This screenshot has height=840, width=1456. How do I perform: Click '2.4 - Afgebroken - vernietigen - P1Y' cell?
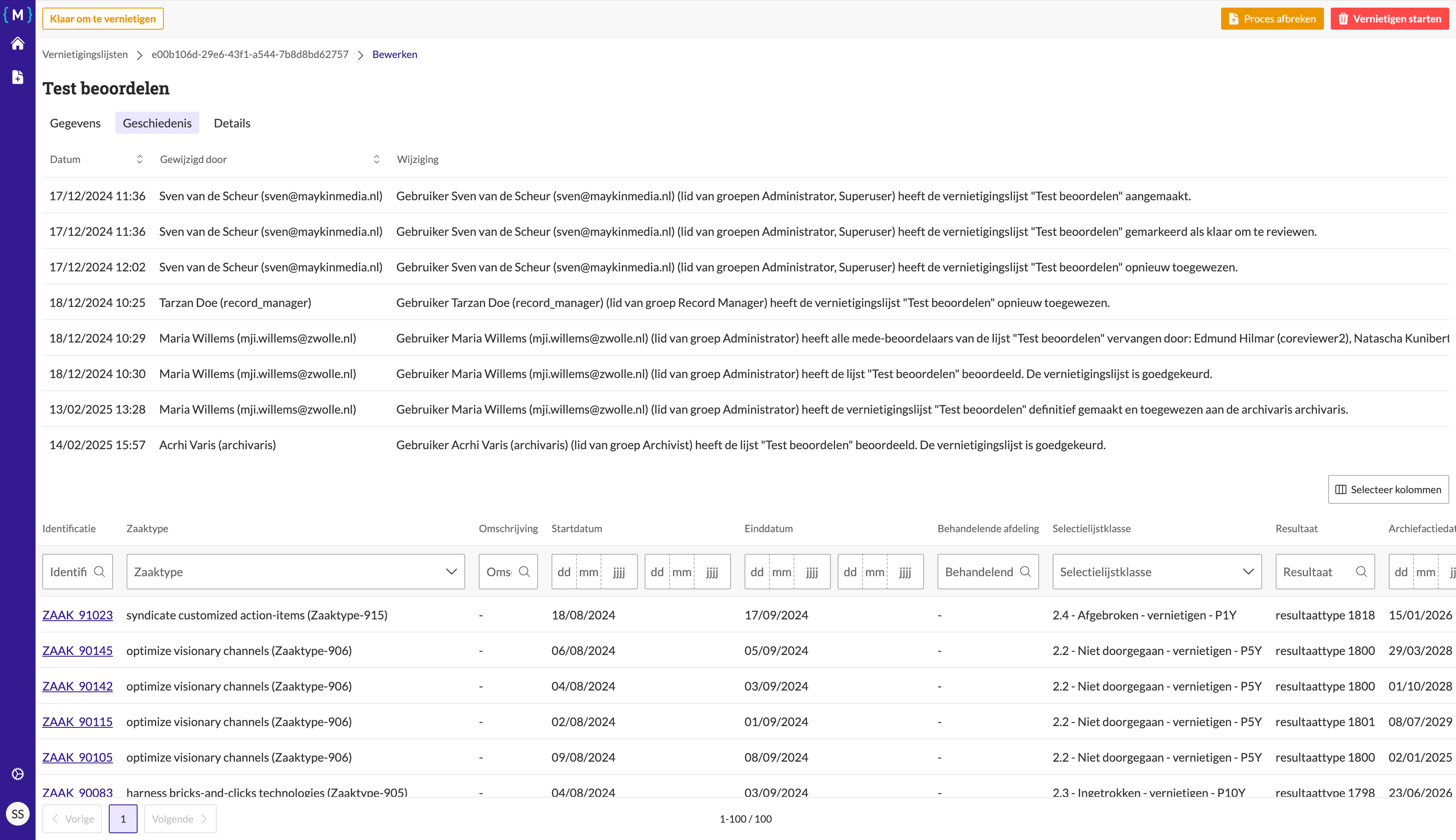1144,615
